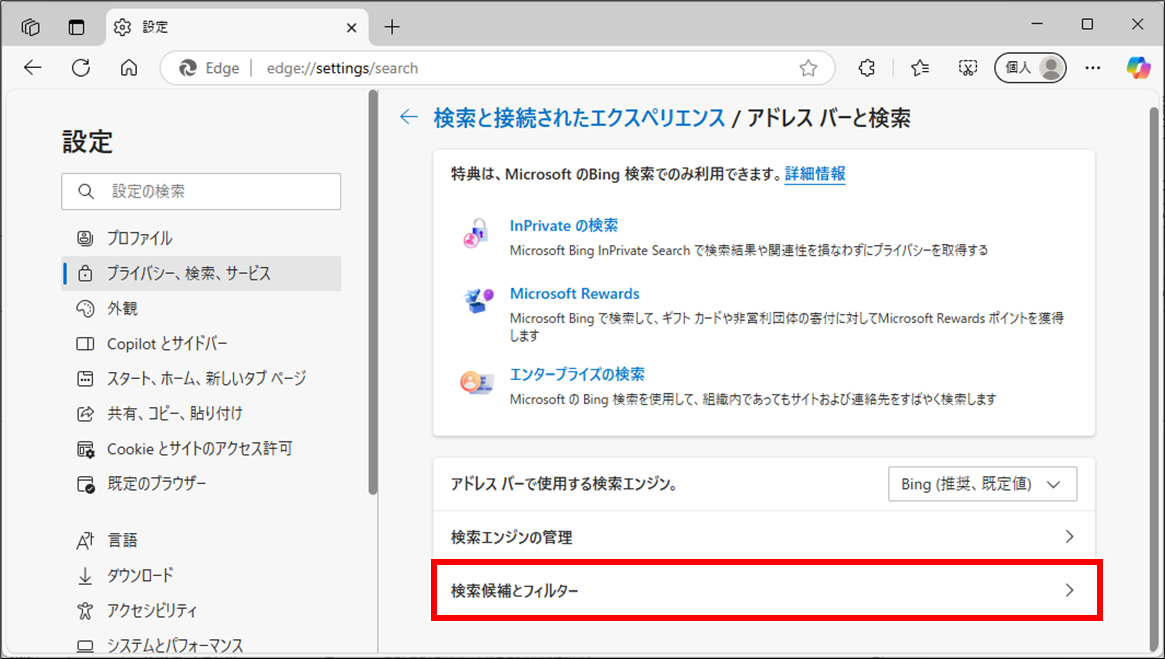Open the home page icon
Screen dimensions: 1165x659
(x=129, y=68)
